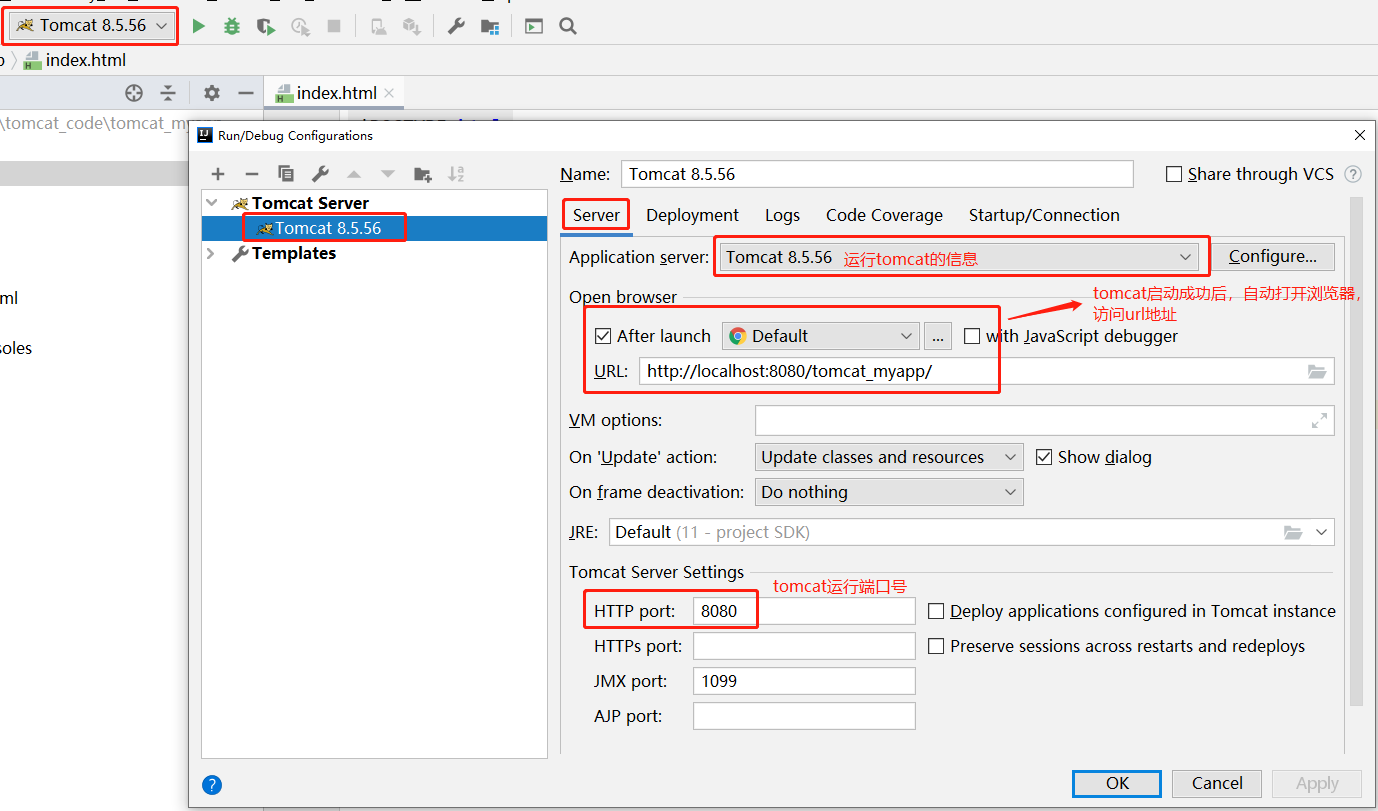Click the locate target crosshair icon

[x=134, y=93]
